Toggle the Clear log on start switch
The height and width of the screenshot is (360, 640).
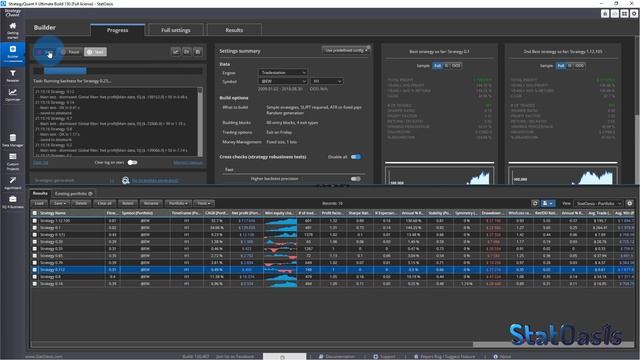pos(132,162)
